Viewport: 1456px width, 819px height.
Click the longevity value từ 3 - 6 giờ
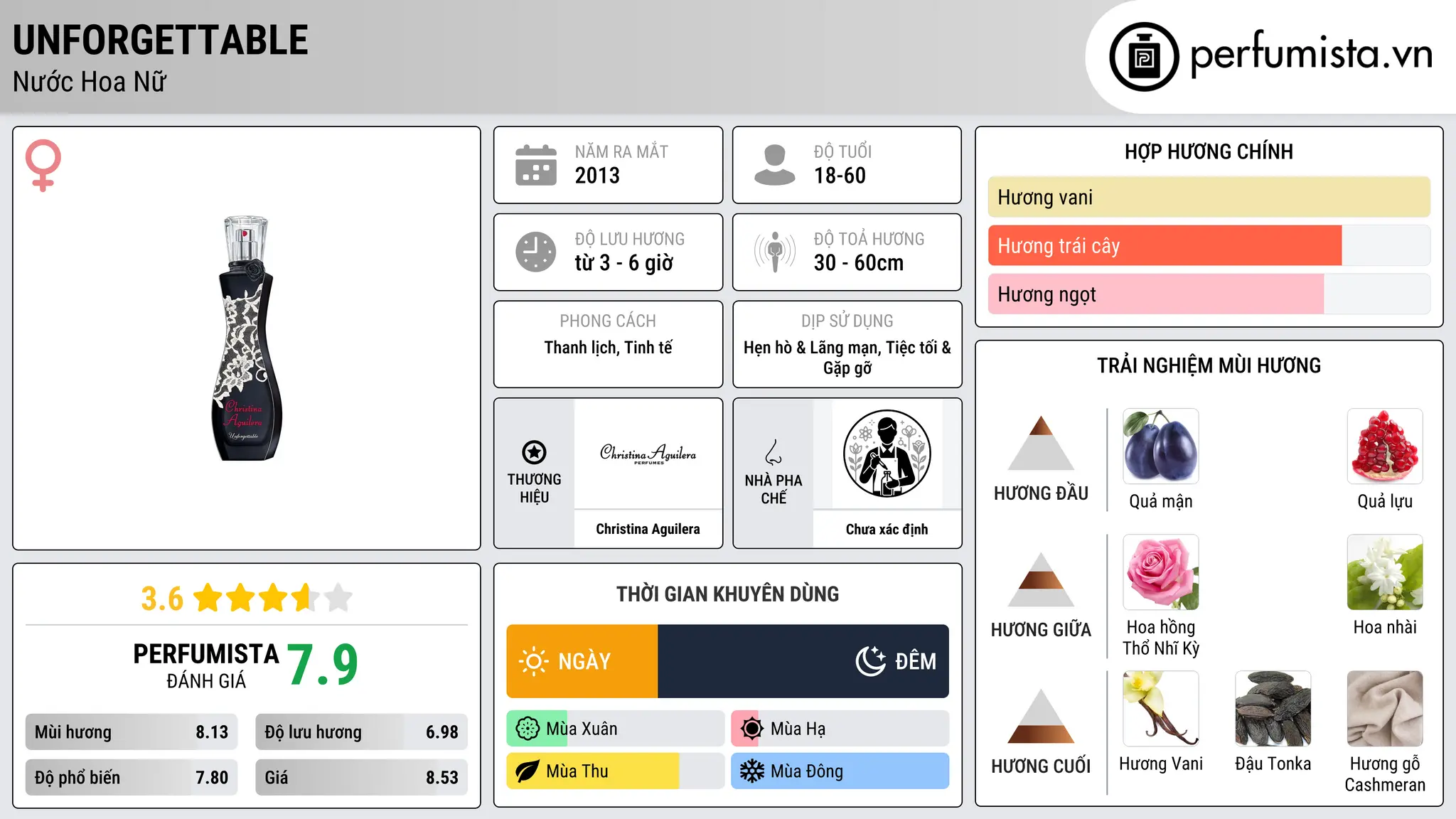(x=624, y=263)
